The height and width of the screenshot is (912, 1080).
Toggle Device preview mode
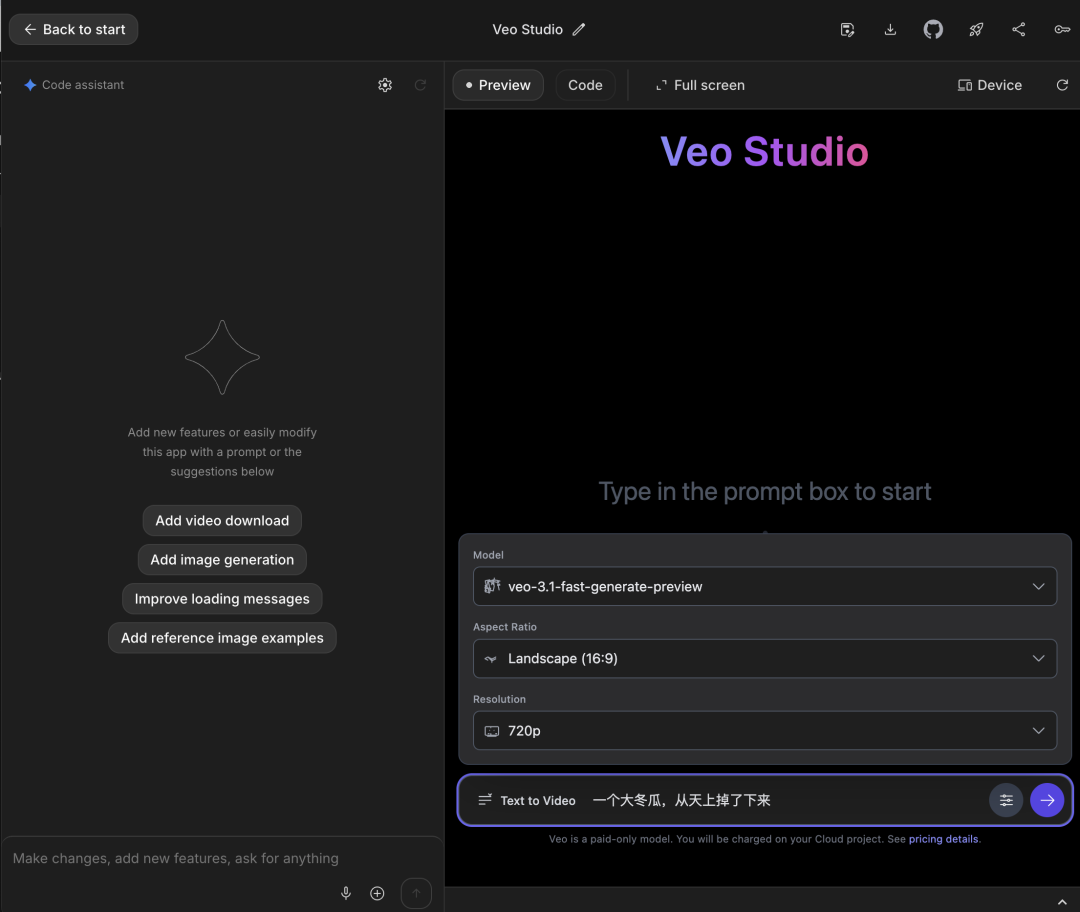pos(989,85)
